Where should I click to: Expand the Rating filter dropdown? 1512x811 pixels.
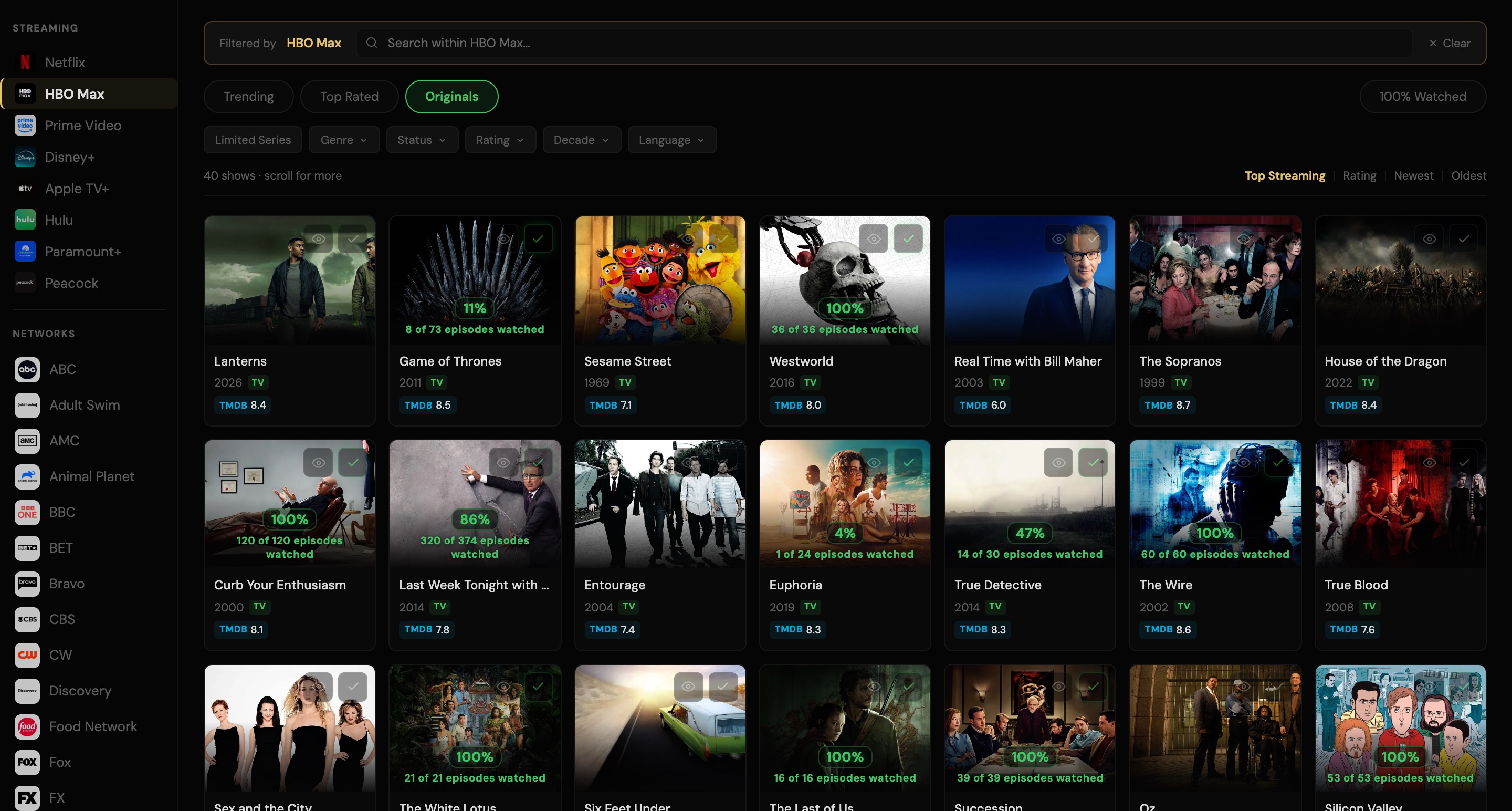click(500, 140)
